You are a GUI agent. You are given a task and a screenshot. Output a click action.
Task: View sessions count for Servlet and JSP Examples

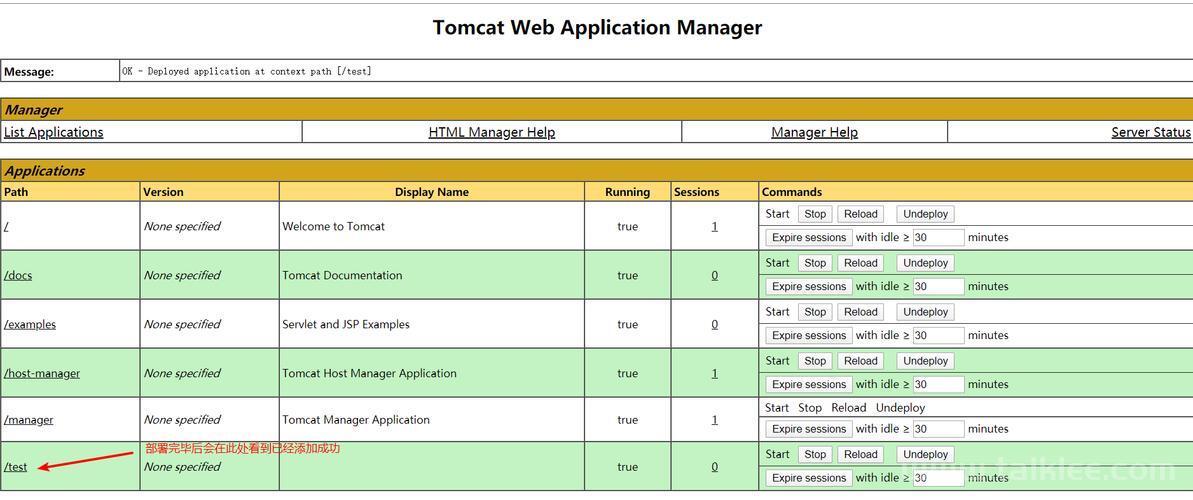point(714,324)
